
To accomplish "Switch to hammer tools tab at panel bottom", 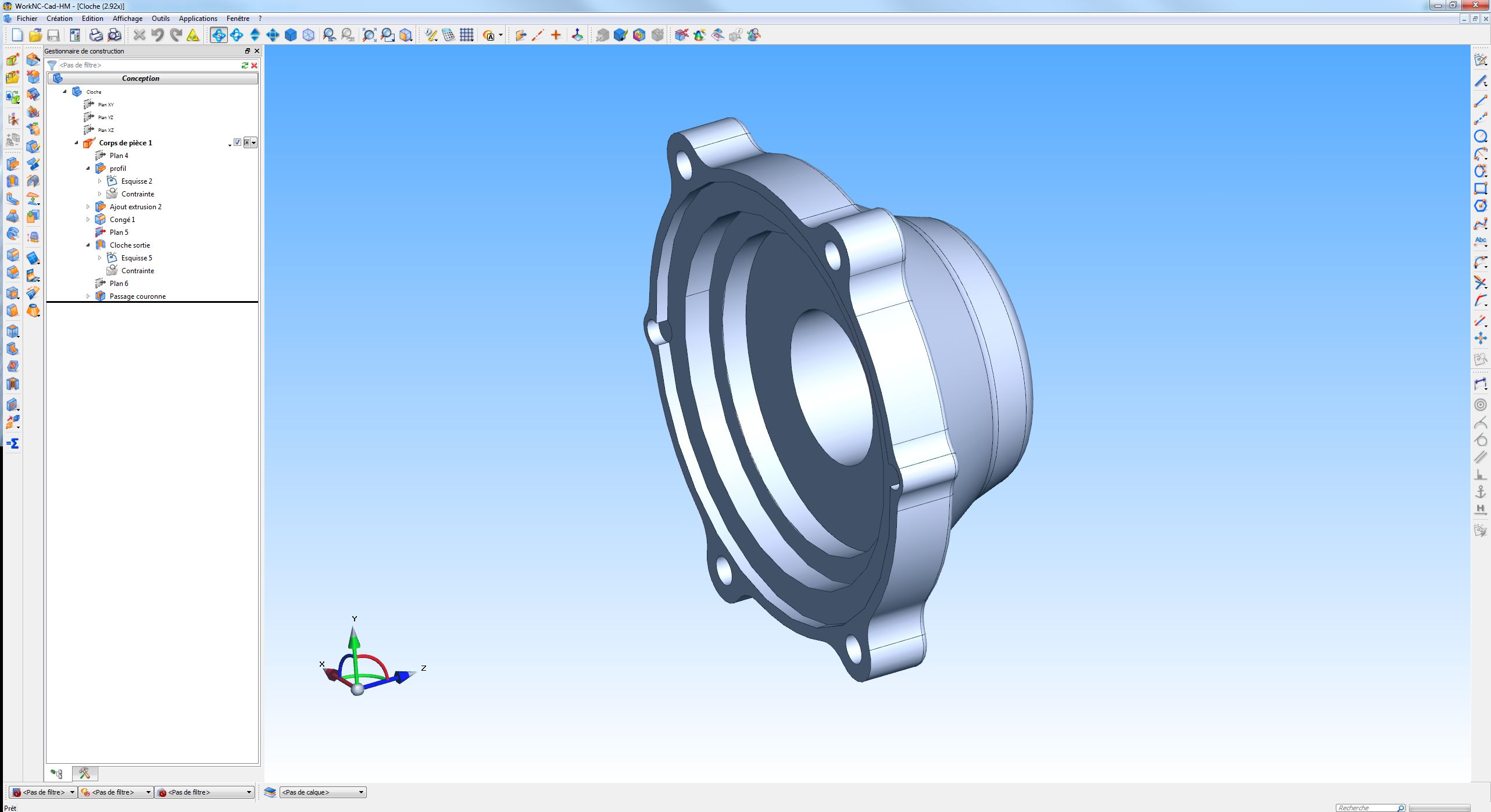I will (x=85, y=773).
